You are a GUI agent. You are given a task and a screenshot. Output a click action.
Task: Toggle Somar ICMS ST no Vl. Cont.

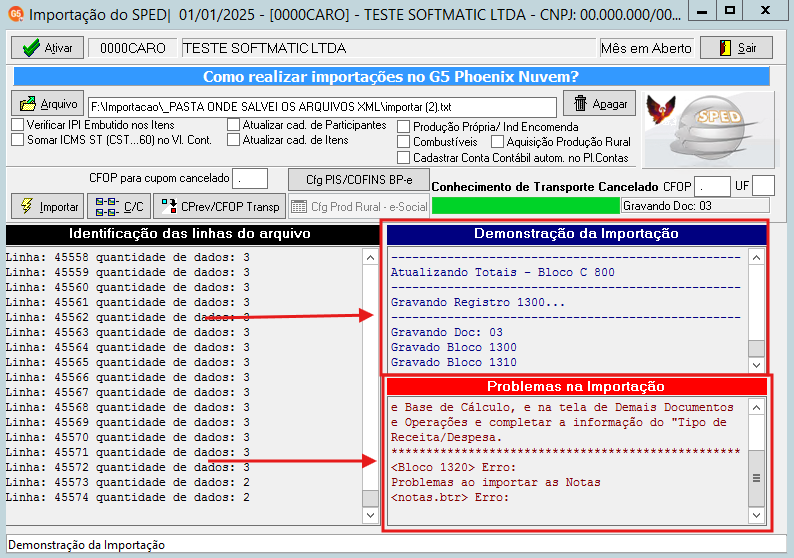tap(17, 140)
